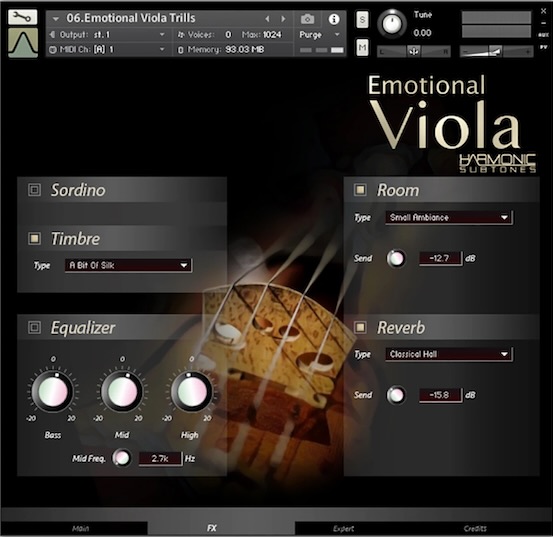Click the Room Send -12.7 value field
Viewport: 553px width, 537px height.
pos(440,258)
